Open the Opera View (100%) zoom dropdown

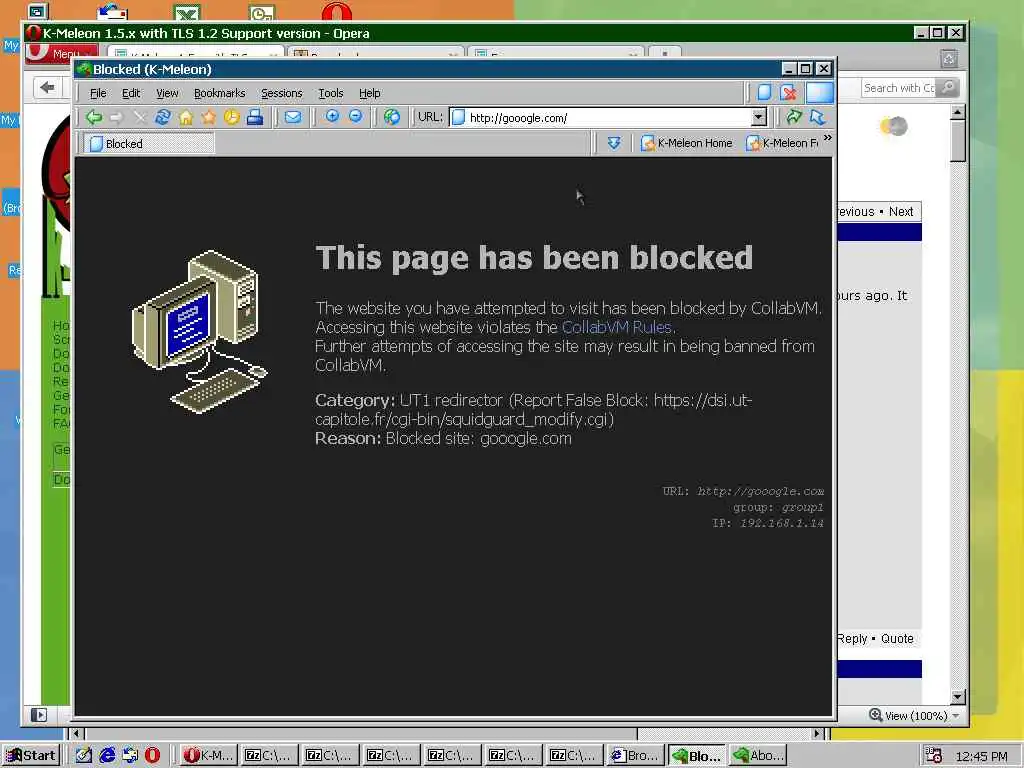point(956,716)
